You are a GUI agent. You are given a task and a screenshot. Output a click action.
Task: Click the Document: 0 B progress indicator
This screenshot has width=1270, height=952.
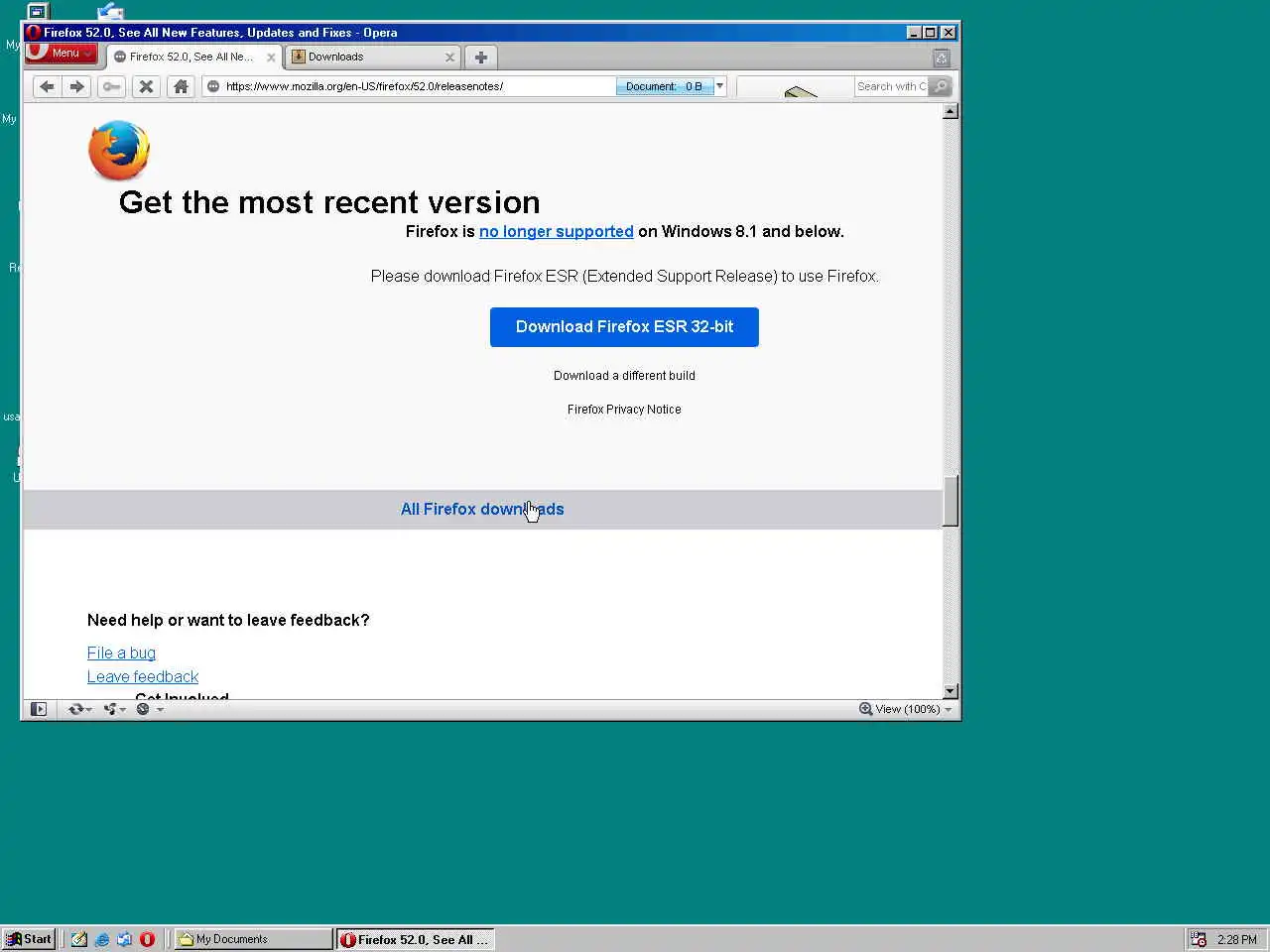pos(665,86)
